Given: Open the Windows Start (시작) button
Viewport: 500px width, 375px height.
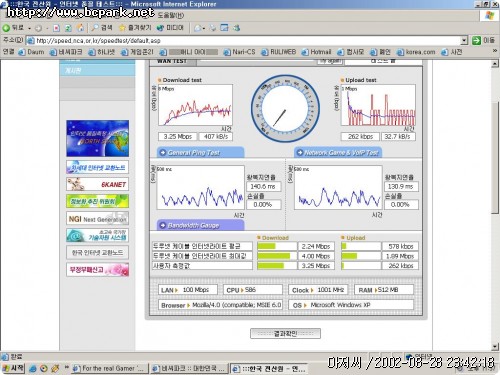Looking at the screenshot, I should (13, 368).
